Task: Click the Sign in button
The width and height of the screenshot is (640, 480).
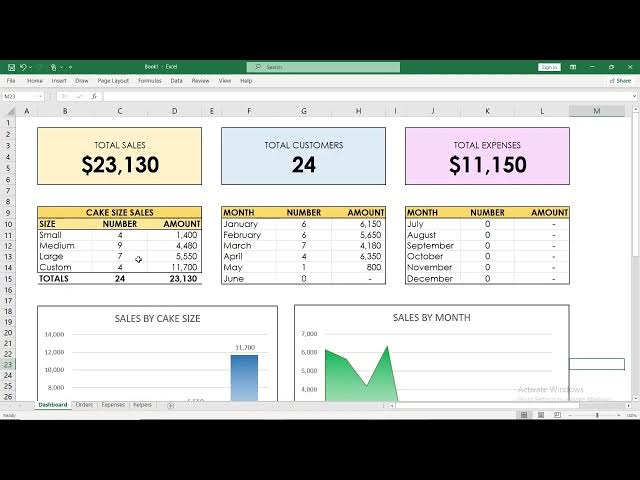Action: [x=549, y=67]
